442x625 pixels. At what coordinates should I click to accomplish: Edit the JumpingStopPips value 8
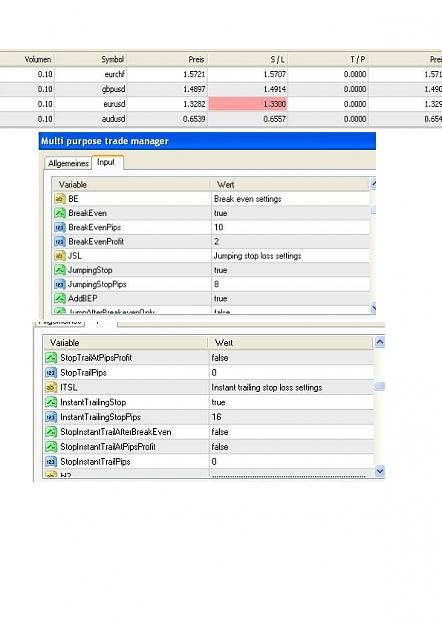(290, 284)
